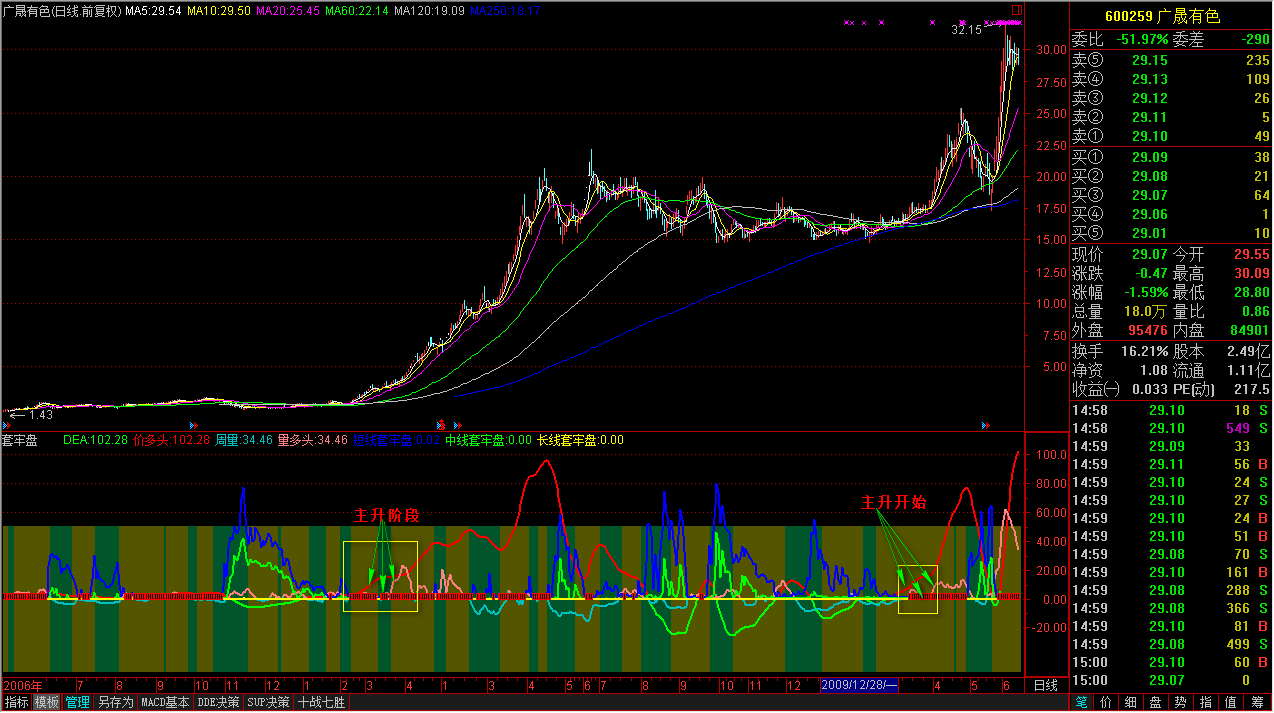Open the 指标 indicator tab
Screen dimensions: 1274x713
pos(16,702)
